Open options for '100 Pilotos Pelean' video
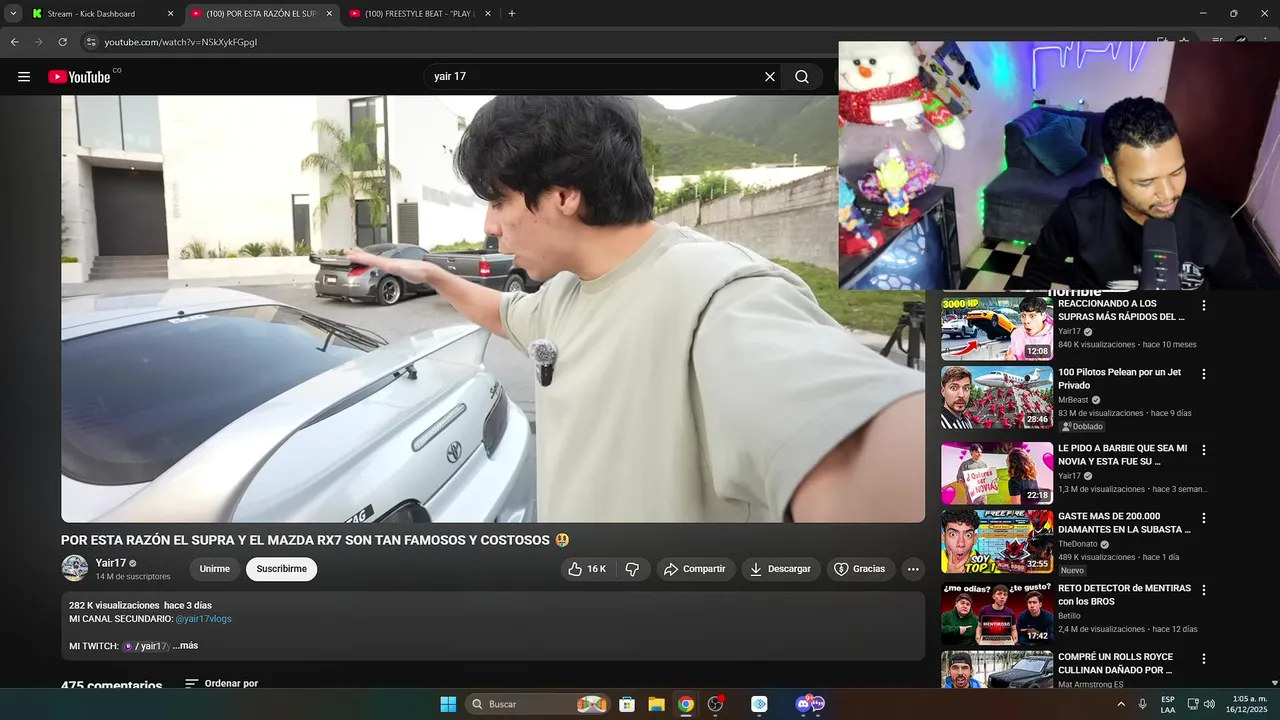Screen dimensions: 1280x720 pos(1204,374)
